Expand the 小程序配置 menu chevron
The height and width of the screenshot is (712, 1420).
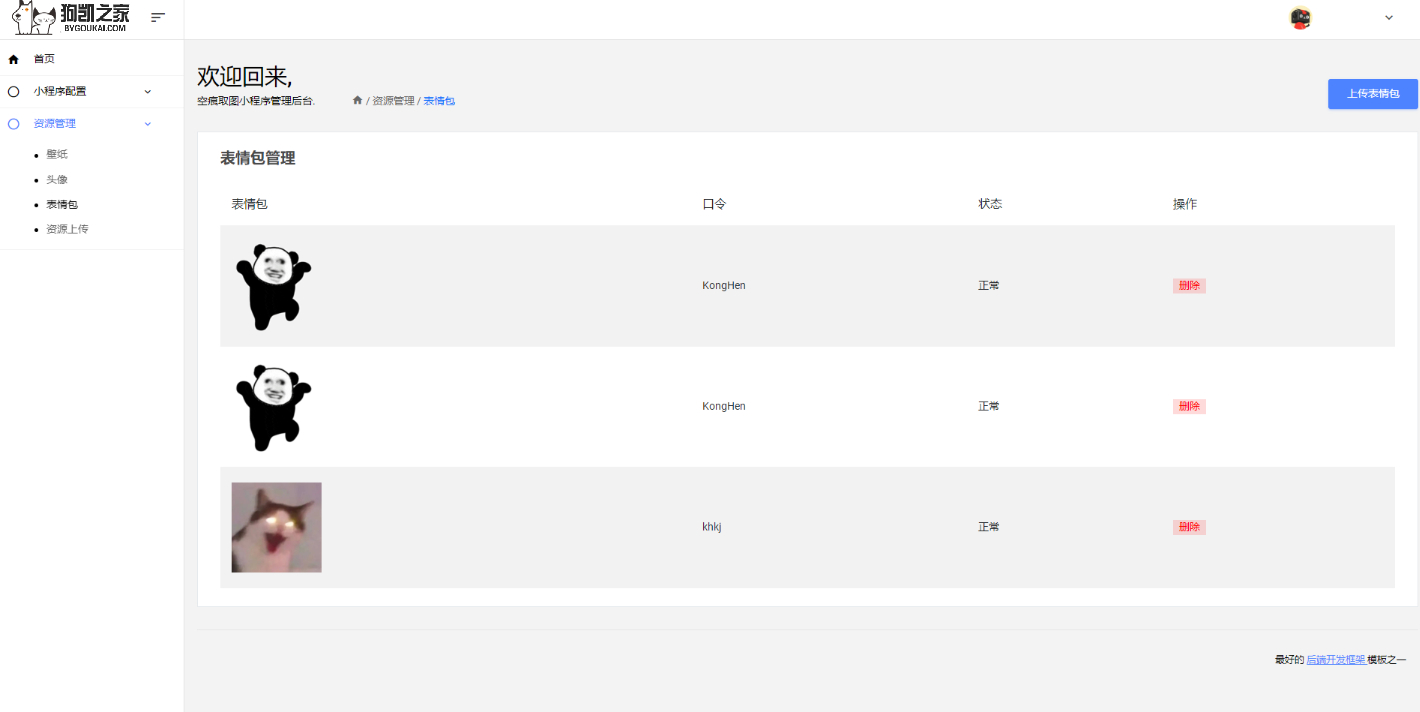coord(148,91)
